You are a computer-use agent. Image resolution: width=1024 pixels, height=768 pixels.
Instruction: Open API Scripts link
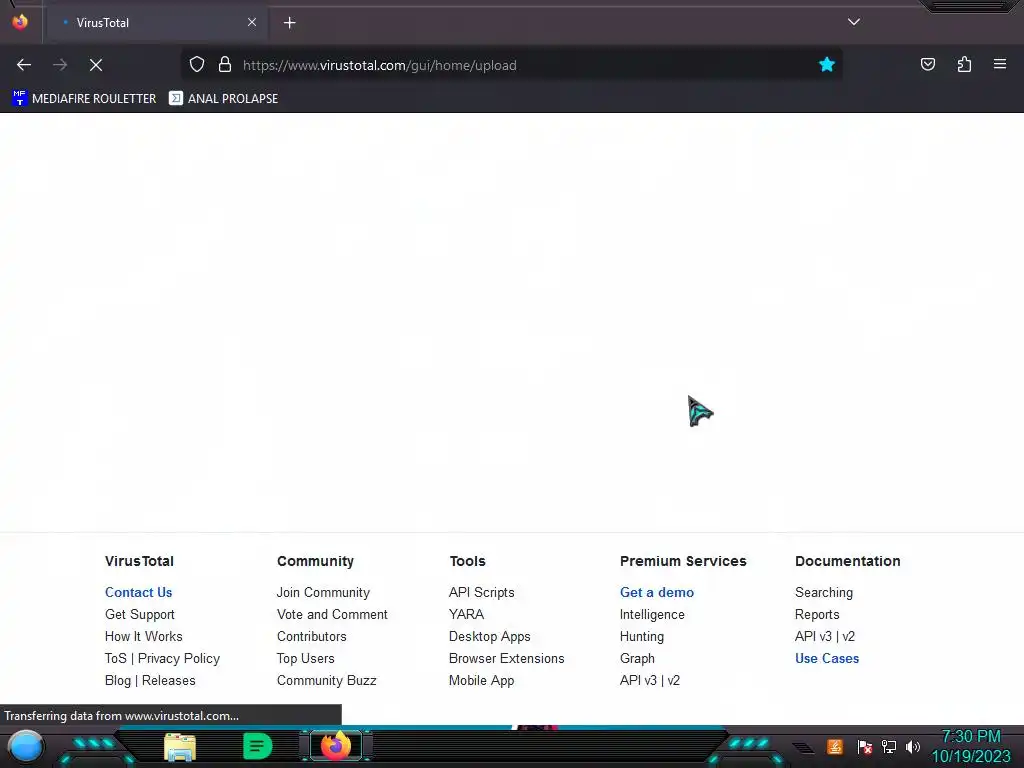[x=481, y=592]
